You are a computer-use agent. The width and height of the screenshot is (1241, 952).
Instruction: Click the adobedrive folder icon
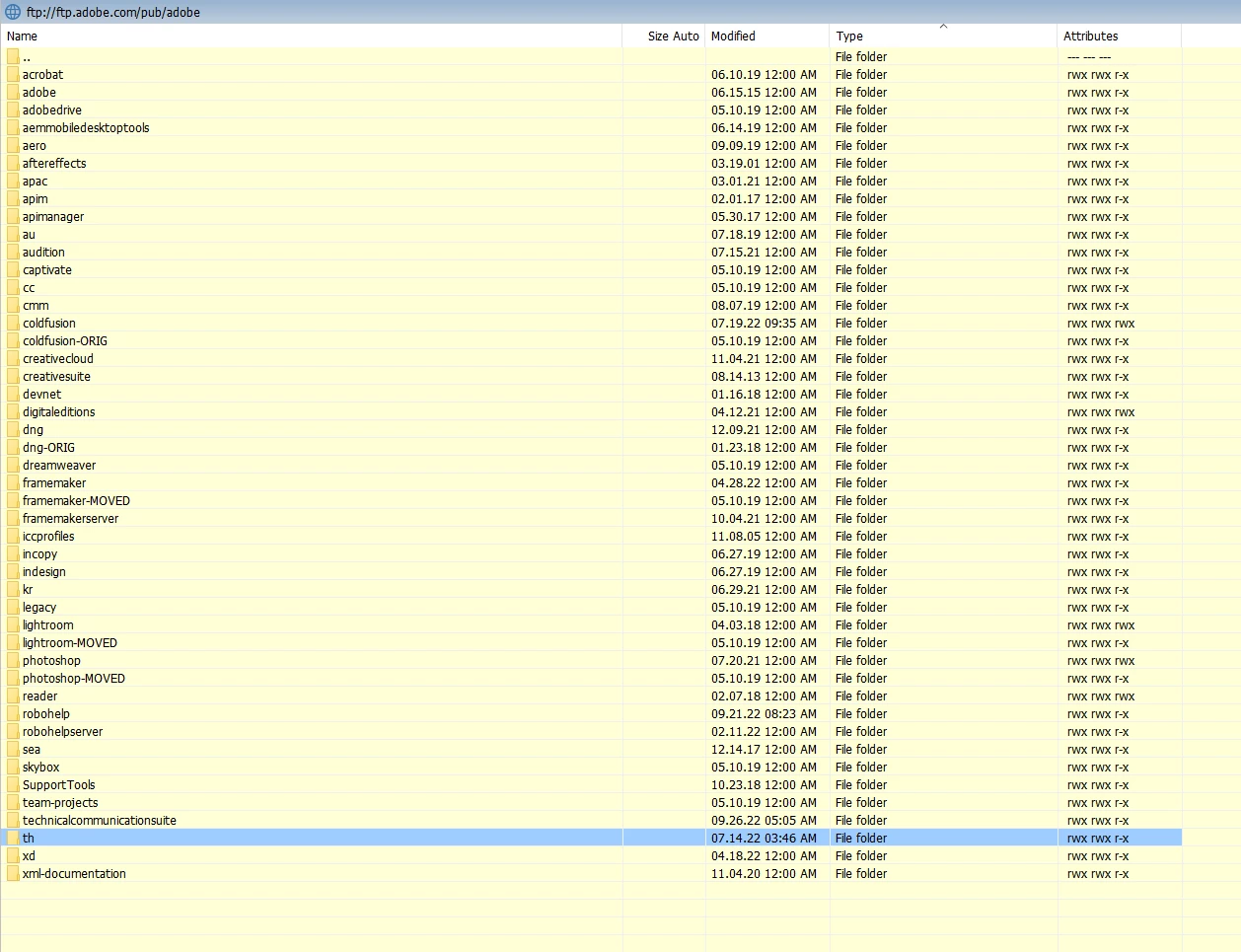click(13, 110)
